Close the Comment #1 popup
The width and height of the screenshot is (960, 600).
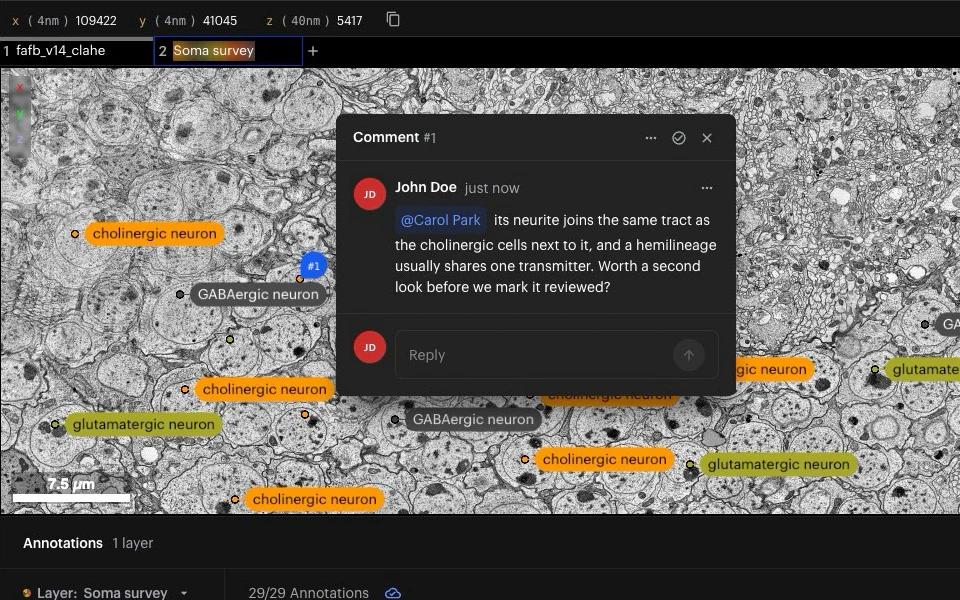707,138
